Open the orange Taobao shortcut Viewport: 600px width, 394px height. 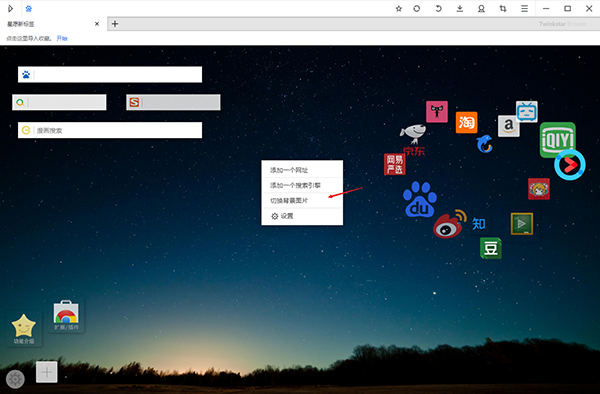(x=466, y=122)
